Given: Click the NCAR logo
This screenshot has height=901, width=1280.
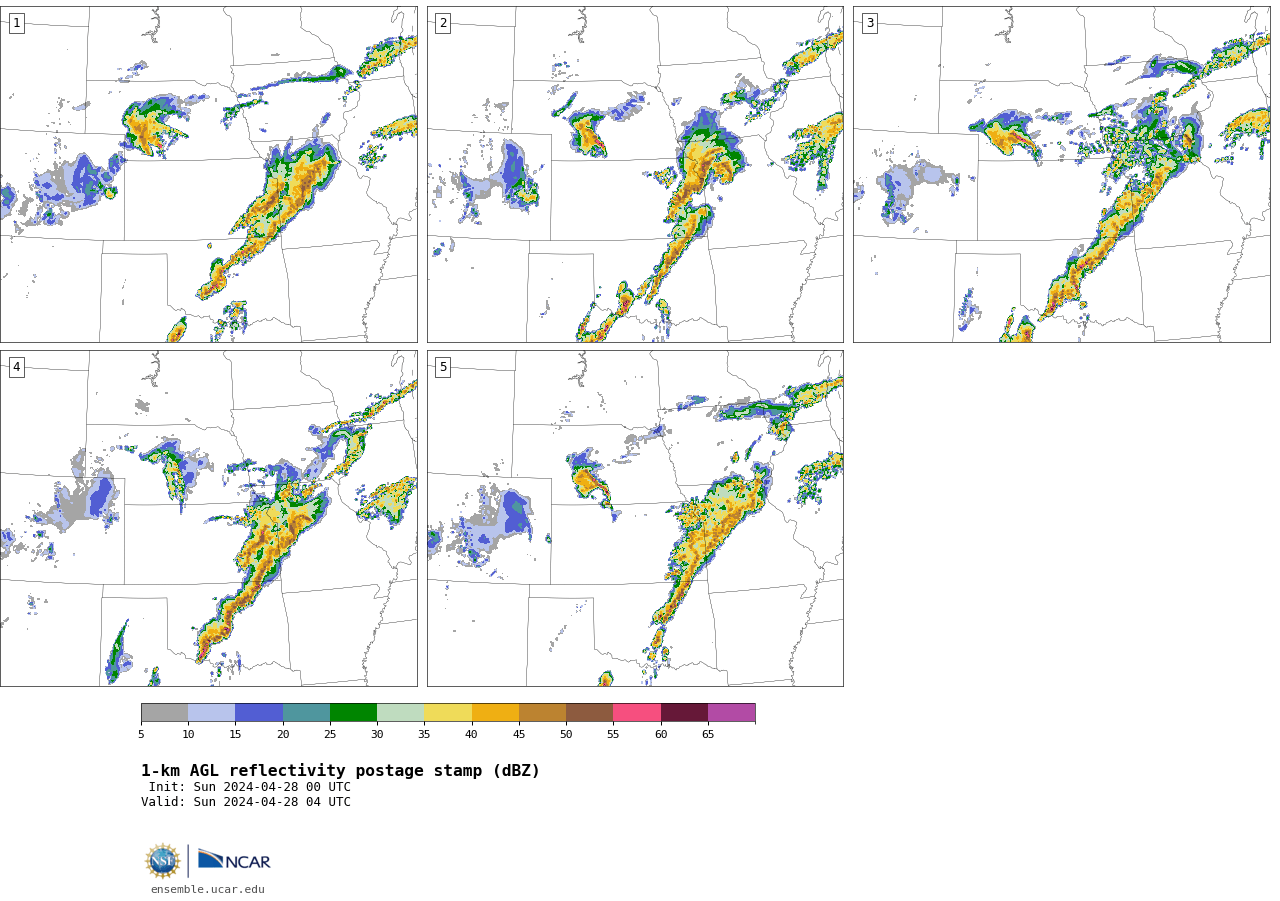Looking at the screenshot, I should [234, 860].
